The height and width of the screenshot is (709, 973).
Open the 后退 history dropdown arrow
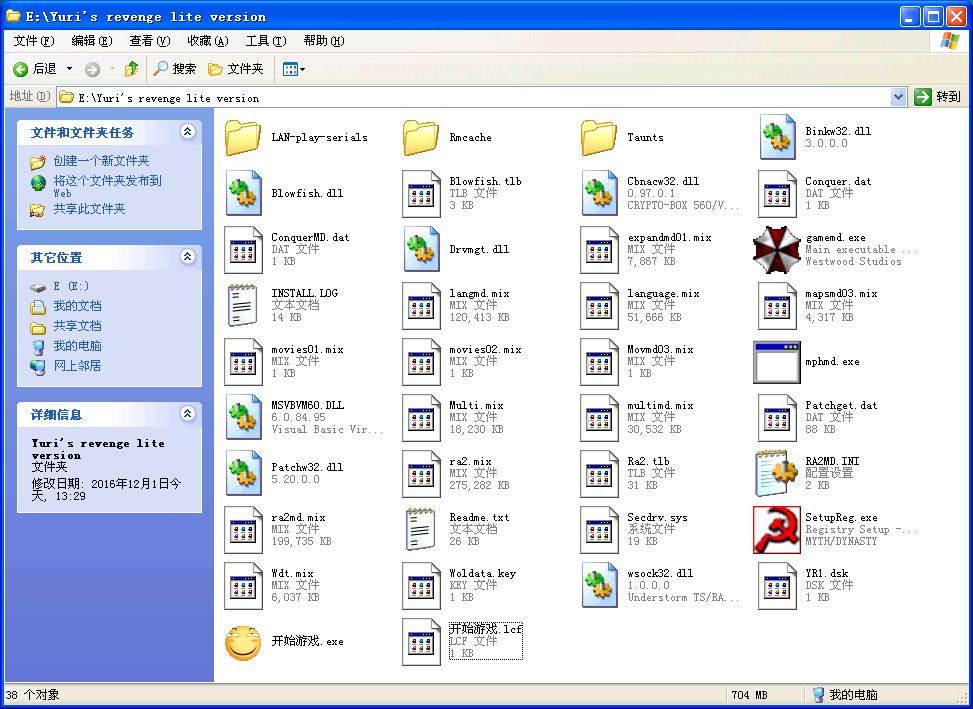coord(70,69)
